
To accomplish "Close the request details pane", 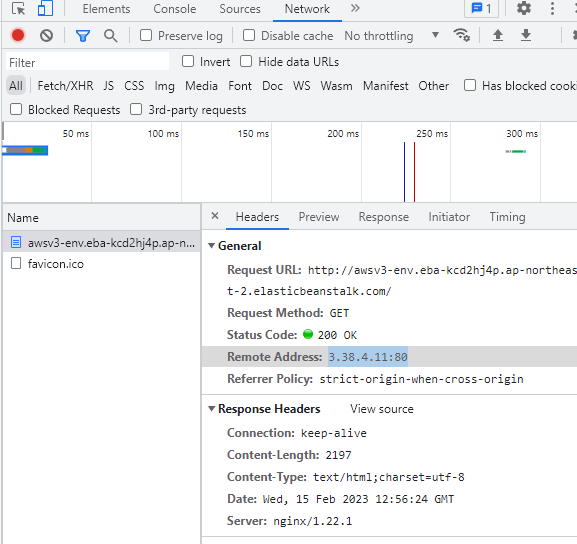I will coord(215,216).
